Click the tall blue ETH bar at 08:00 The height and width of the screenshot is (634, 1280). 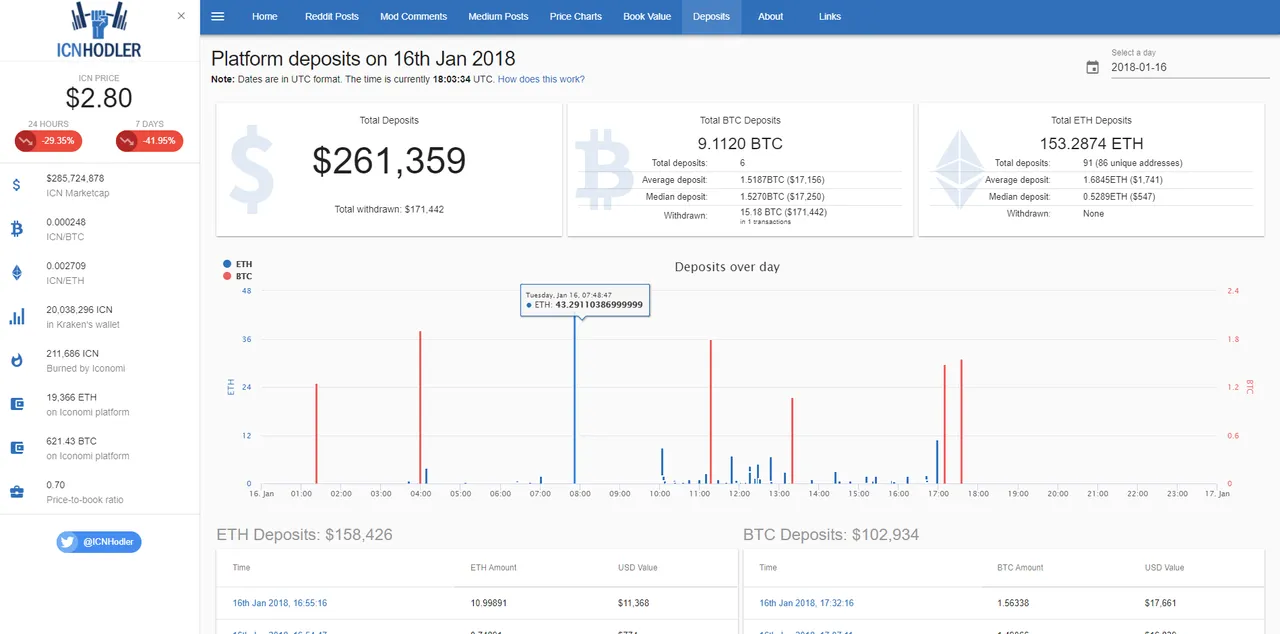(574, 400)
